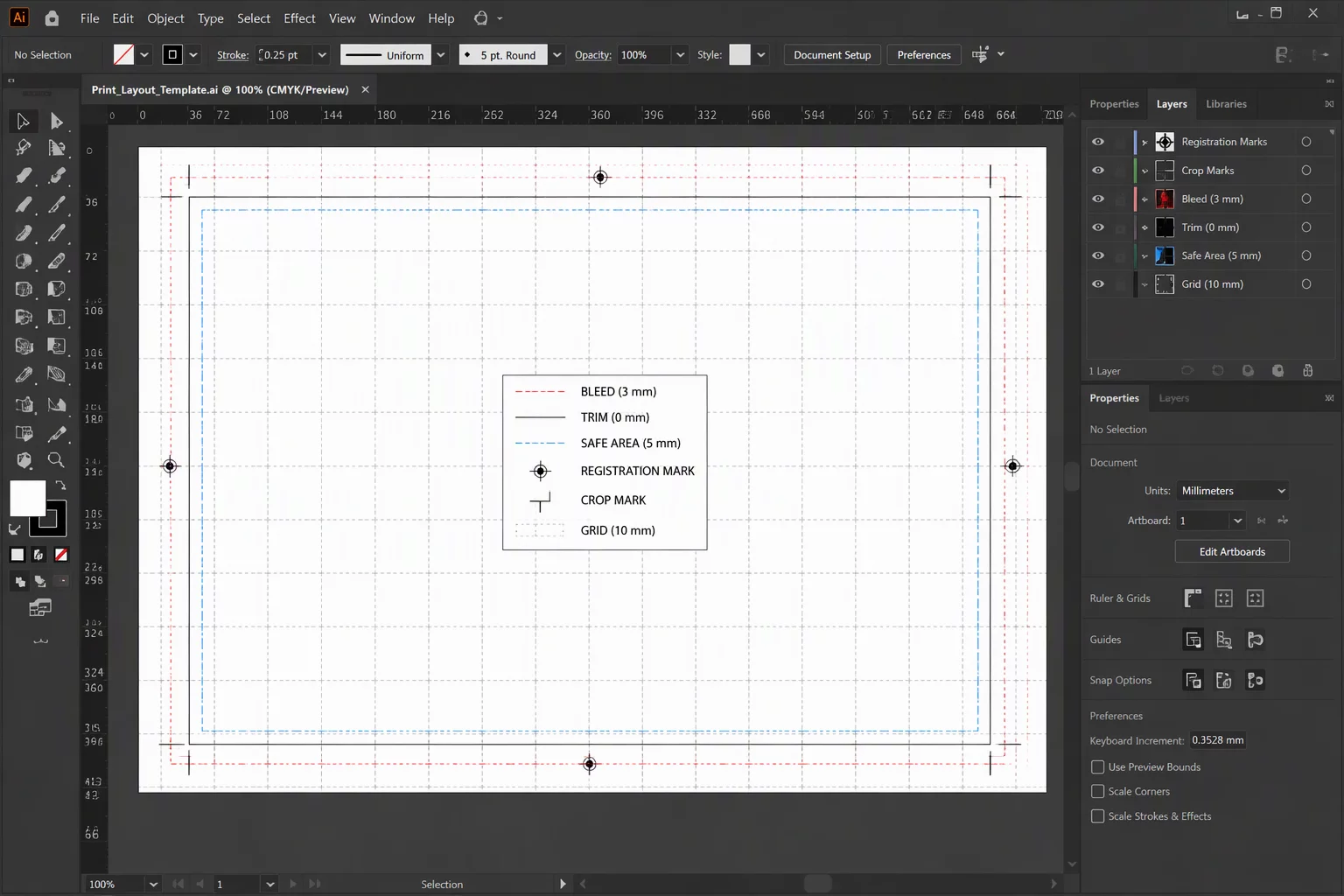The width and height of the screenshot is (1344, 896).
Task: Click the Edit Artboards button
Action: tap(1232, 552)
